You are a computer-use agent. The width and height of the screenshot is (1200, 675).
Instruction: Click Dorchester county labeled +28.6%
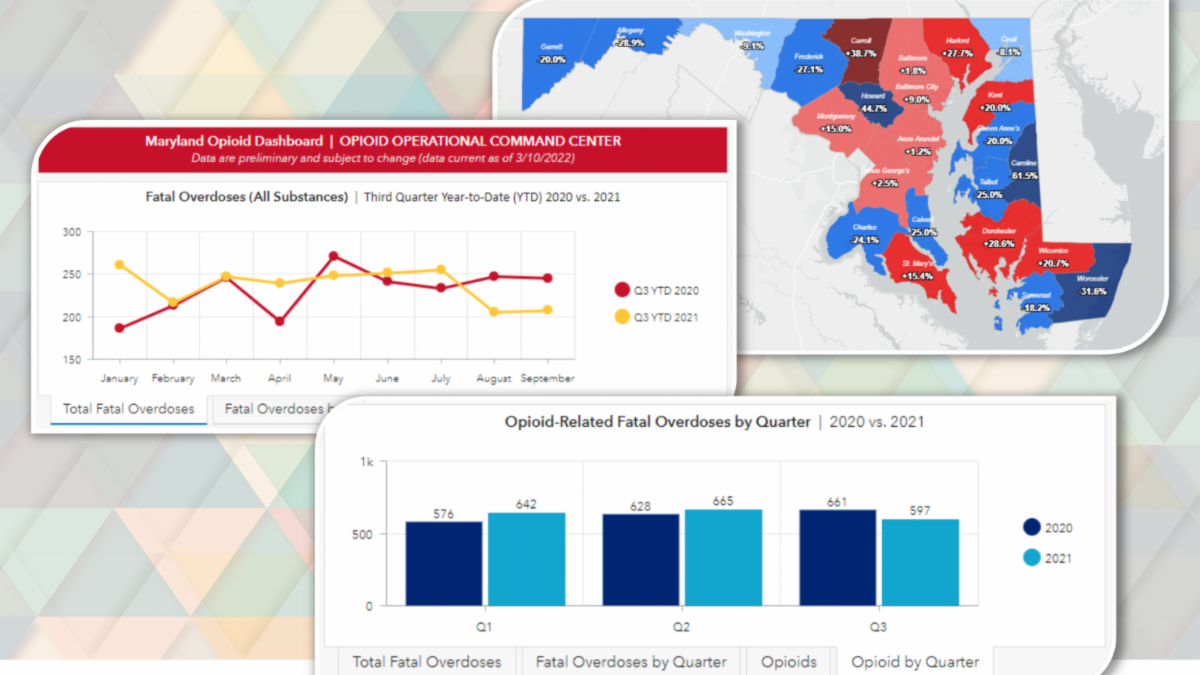(998, 237)
